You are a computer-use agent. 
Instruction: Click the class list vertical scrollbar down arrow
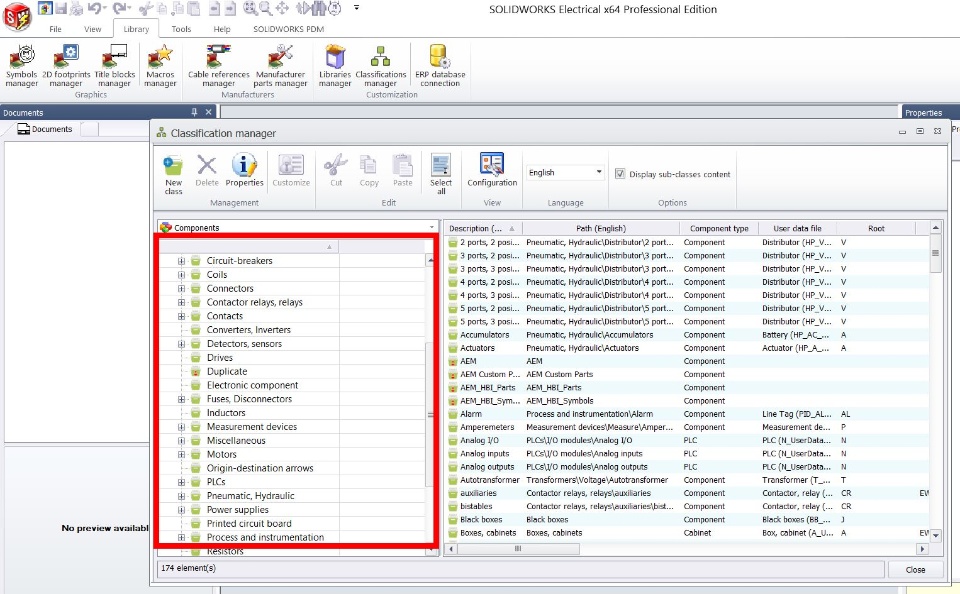coord(935,536)
